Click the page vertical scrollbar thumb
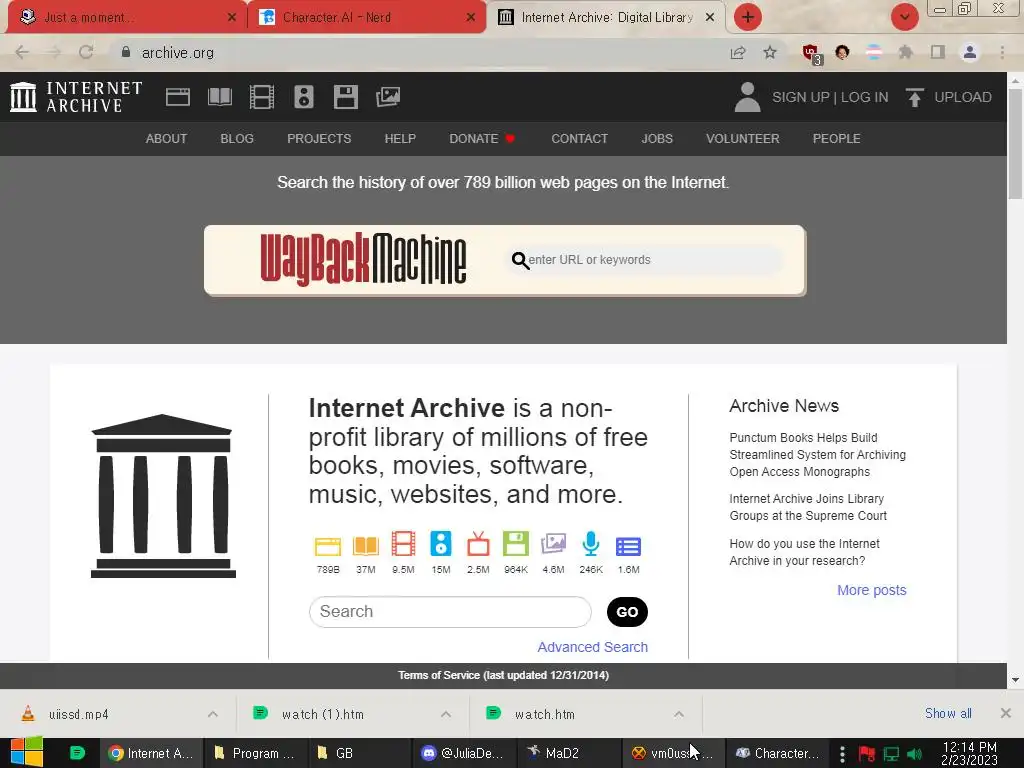Viewport: 1024px width, 768px height. [1016, 144]
